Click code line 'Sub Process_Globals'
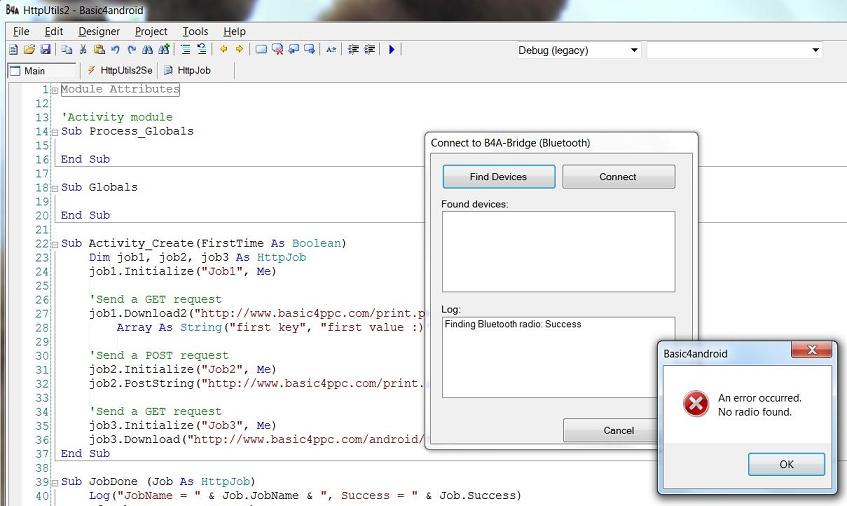Image resolution: width=847 pixels, height=506 pixels. coord(127,131)
